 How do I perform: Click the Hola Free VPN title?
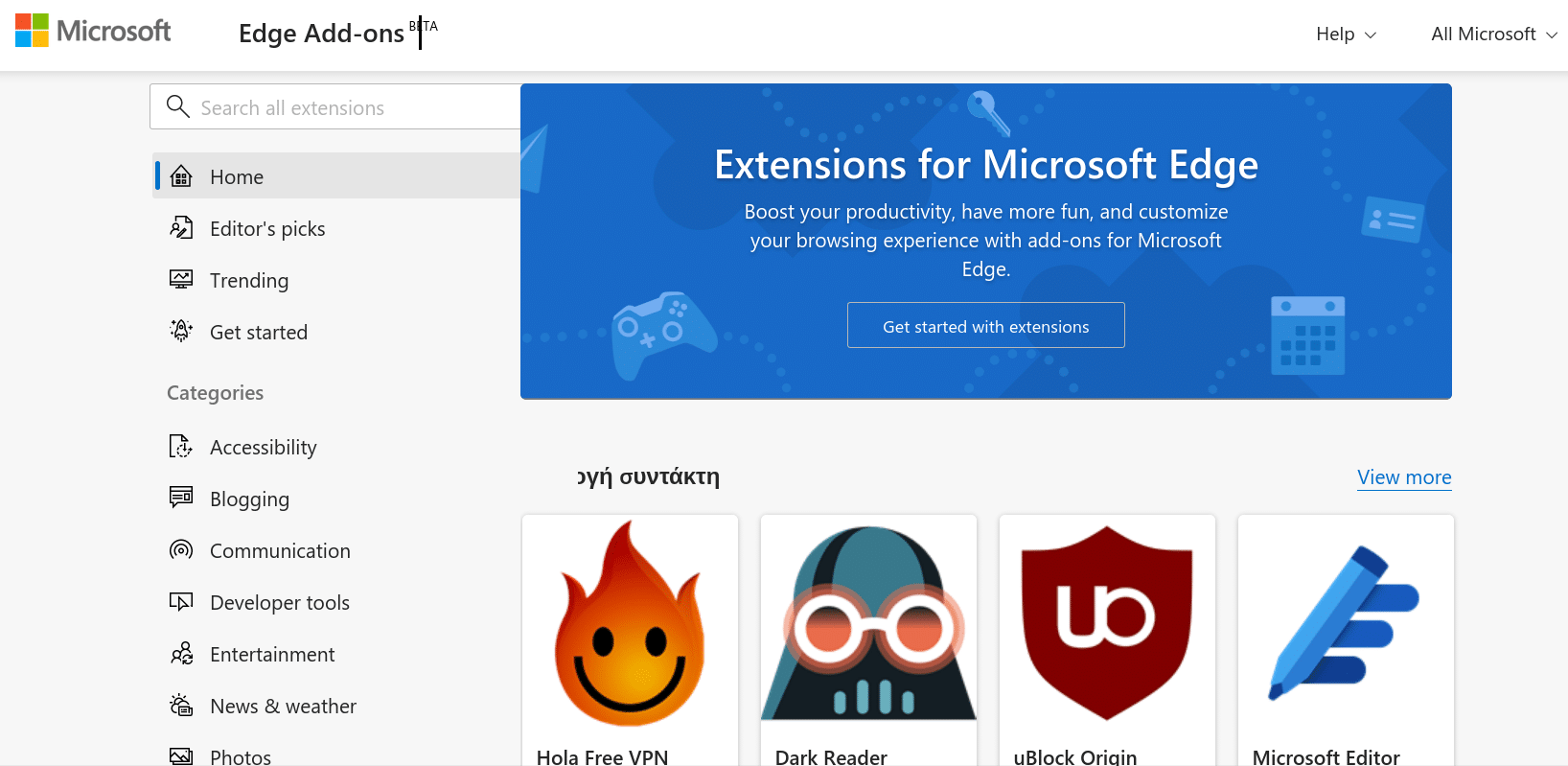(x=602, y=756)
